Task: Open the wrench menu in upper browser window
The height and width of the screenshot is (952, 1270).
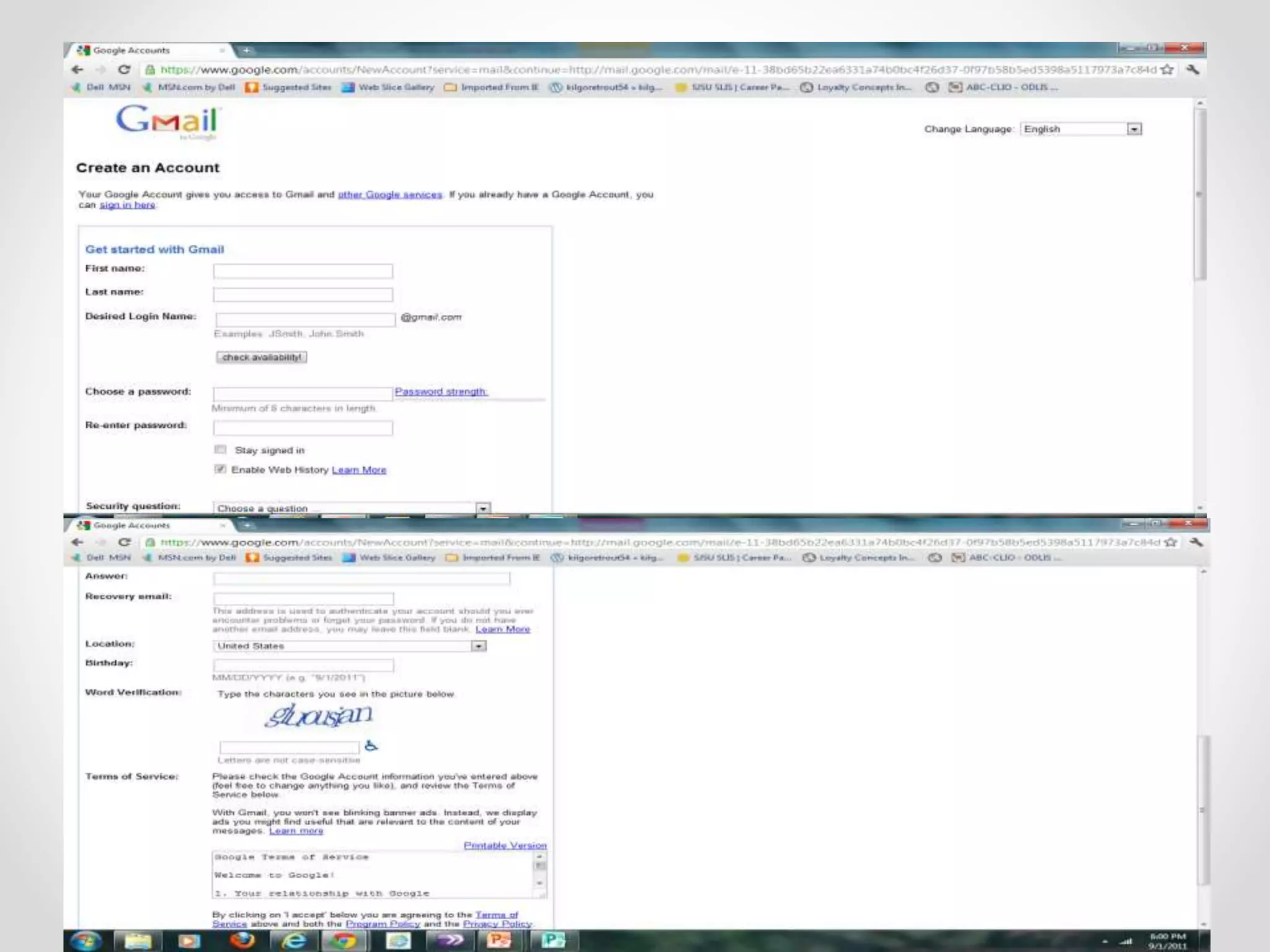Action: coord(1192,69)
